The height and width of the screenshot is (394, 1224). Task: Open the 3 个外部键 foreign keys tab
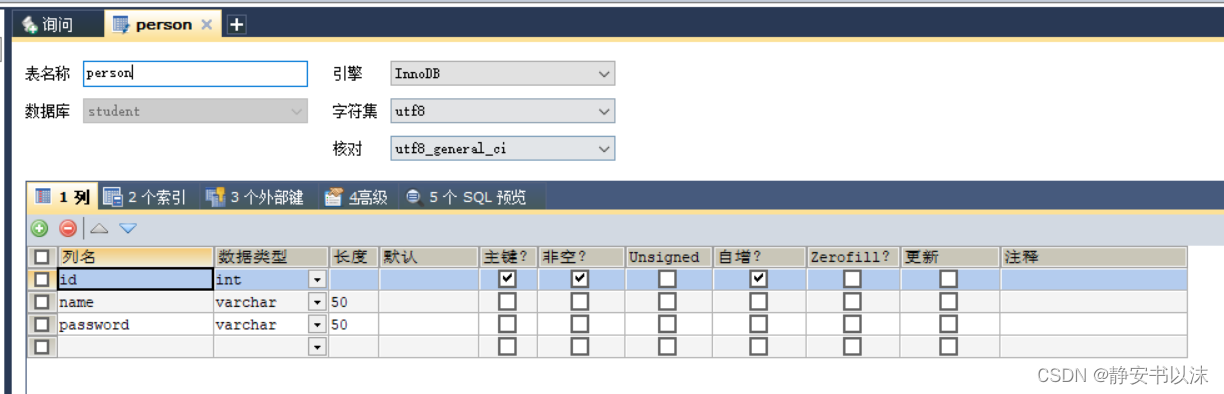255,197
